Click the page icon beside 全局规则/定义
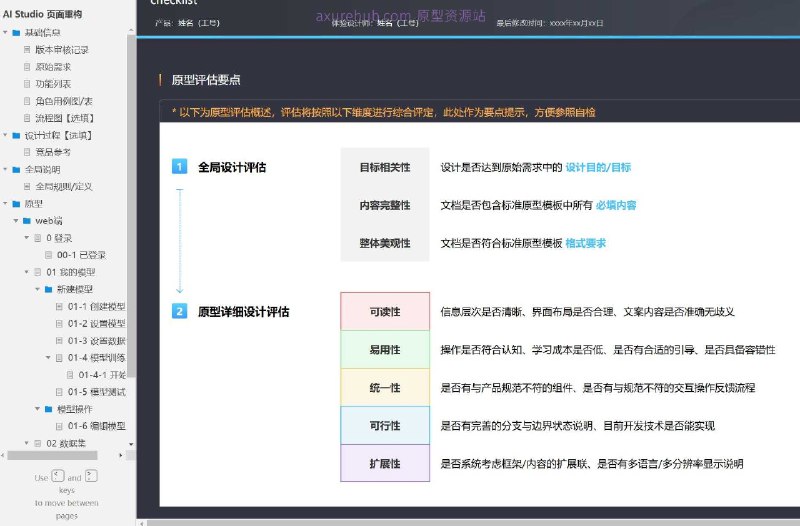The height and width of the screenshot is (526, 800). [x=27, y=186]
